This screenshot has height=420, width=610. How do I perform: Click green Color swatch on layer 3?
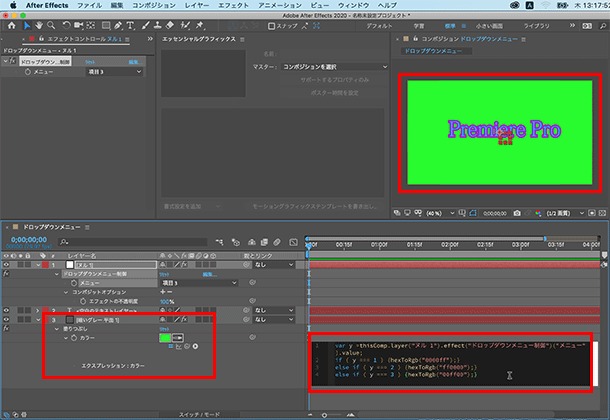point(165,338)
